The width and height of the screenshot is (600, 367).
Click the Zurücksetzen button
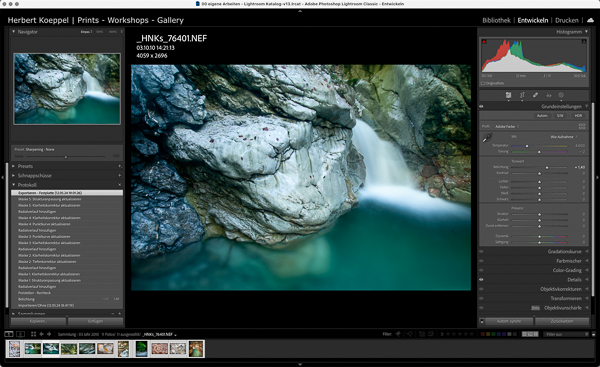(562, 321)
